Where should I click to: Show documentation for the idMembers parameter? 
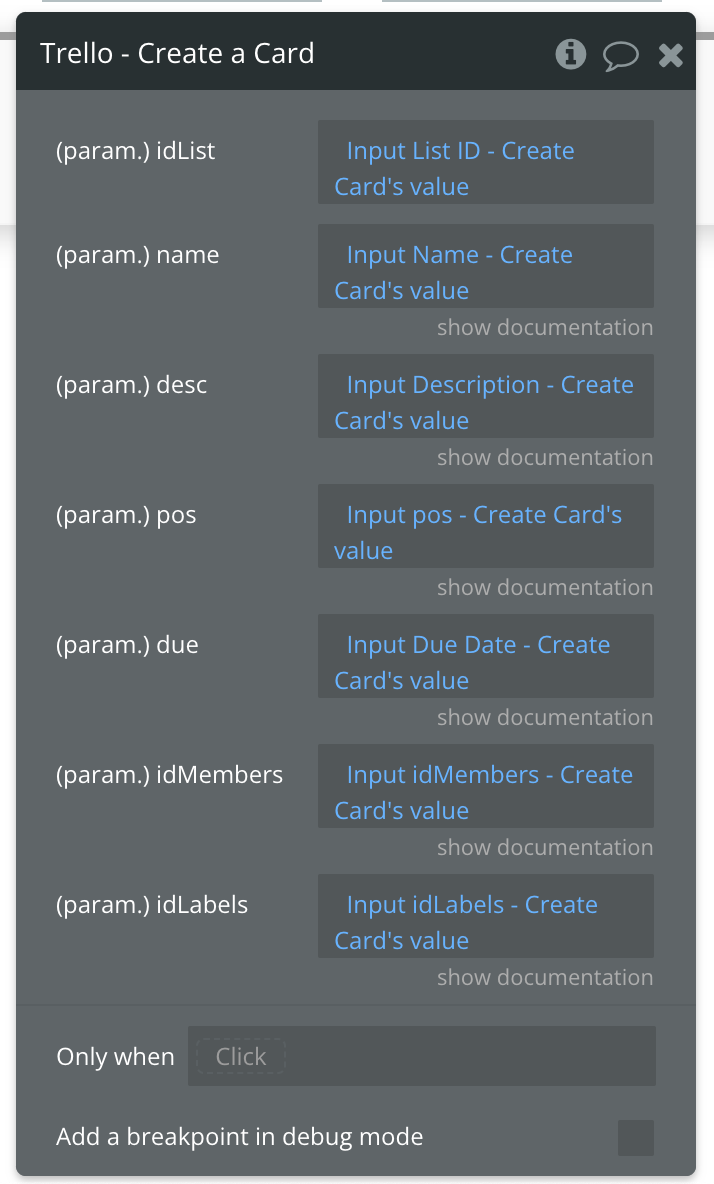pyautogui.click(x=545, y=846)
